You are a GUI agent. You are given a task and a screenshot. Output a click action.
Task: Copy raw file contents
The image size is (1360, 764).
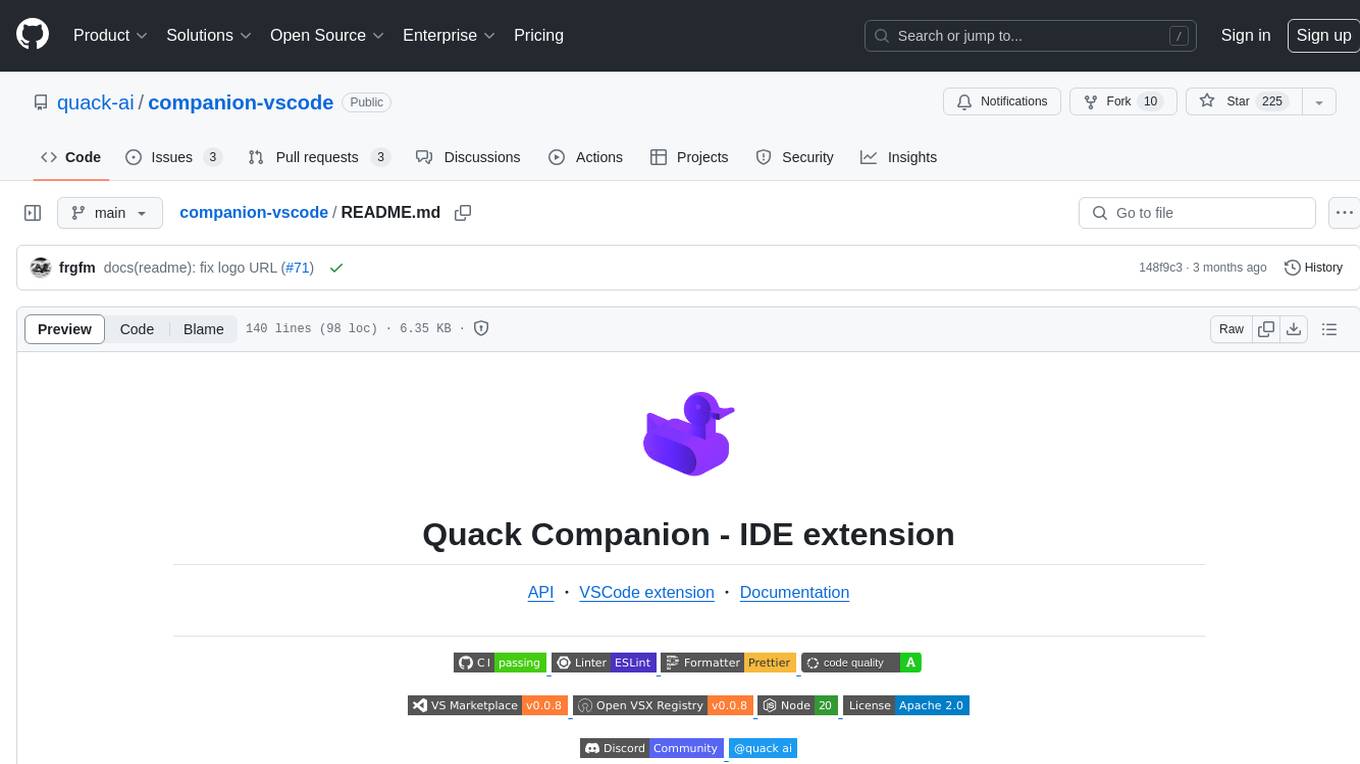[x=1266, y=329]
